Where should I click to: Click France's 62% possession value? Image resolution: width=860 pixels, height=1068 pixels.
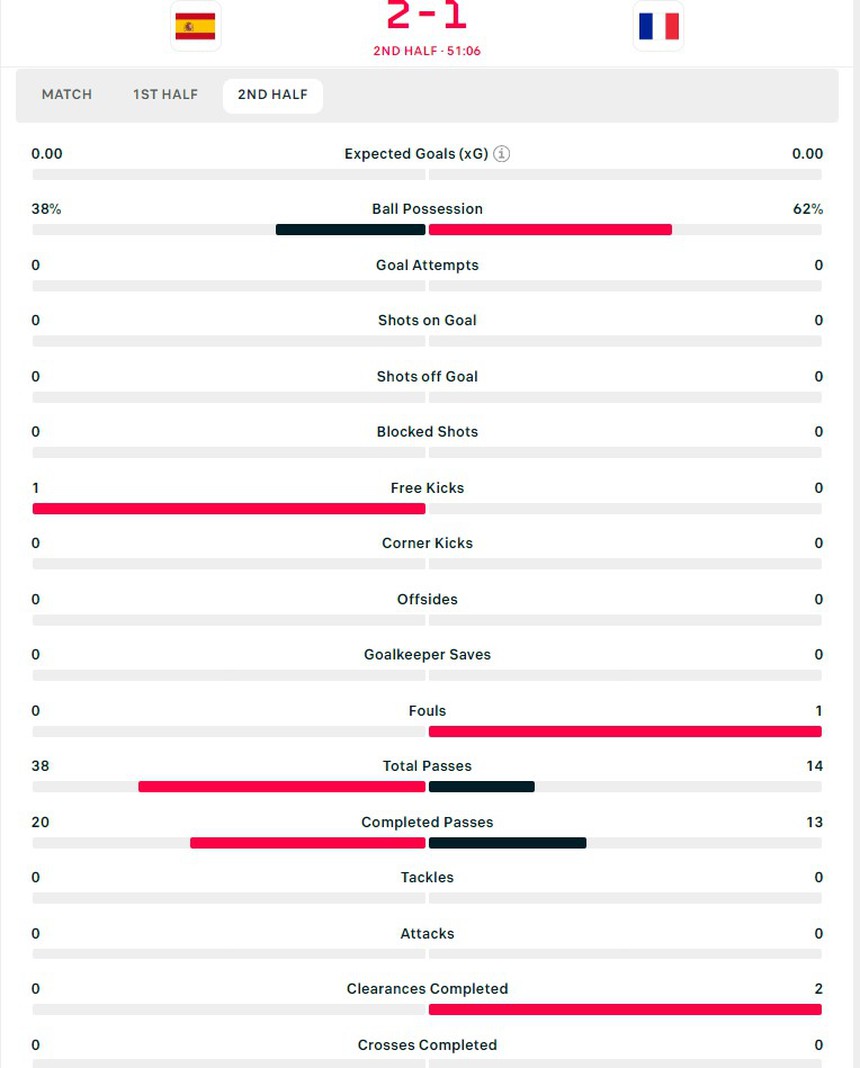[x=807, y=209]
